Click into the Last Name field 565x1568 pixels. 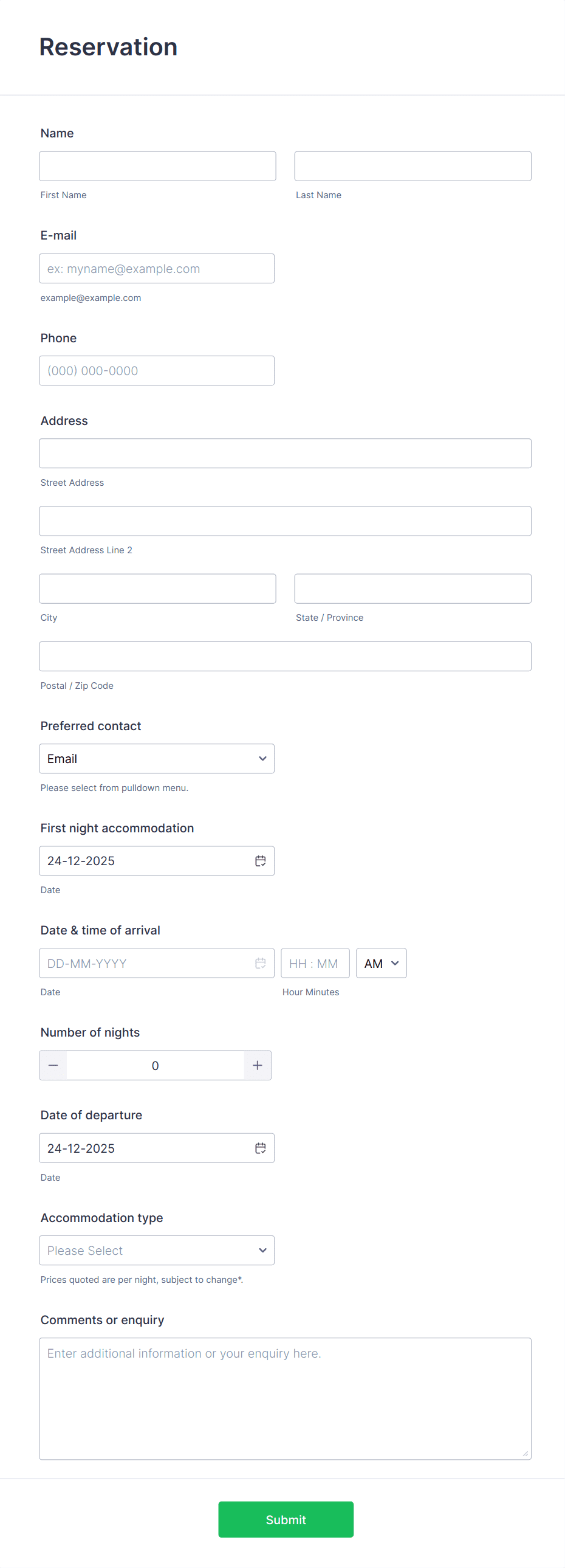(413, 166)
